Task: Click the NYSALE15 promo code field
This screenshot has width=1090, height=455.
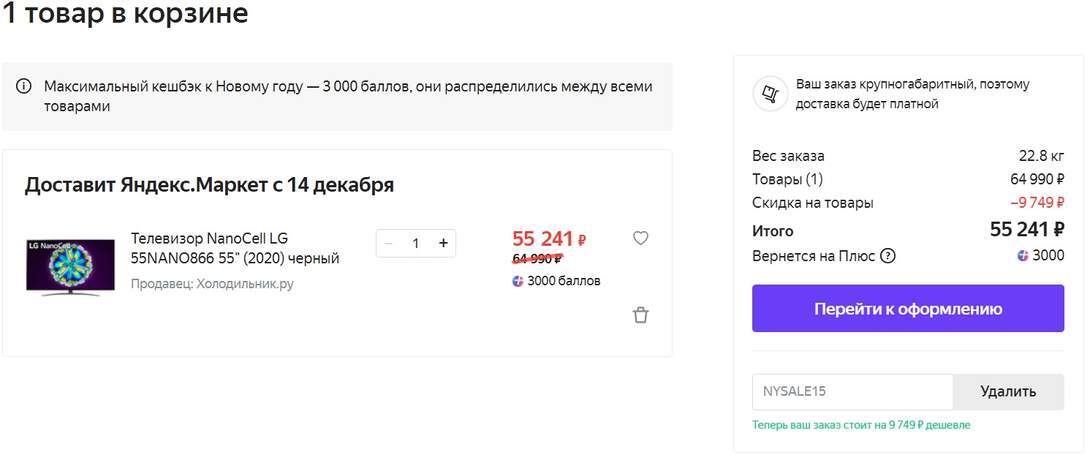Action: 852,391
